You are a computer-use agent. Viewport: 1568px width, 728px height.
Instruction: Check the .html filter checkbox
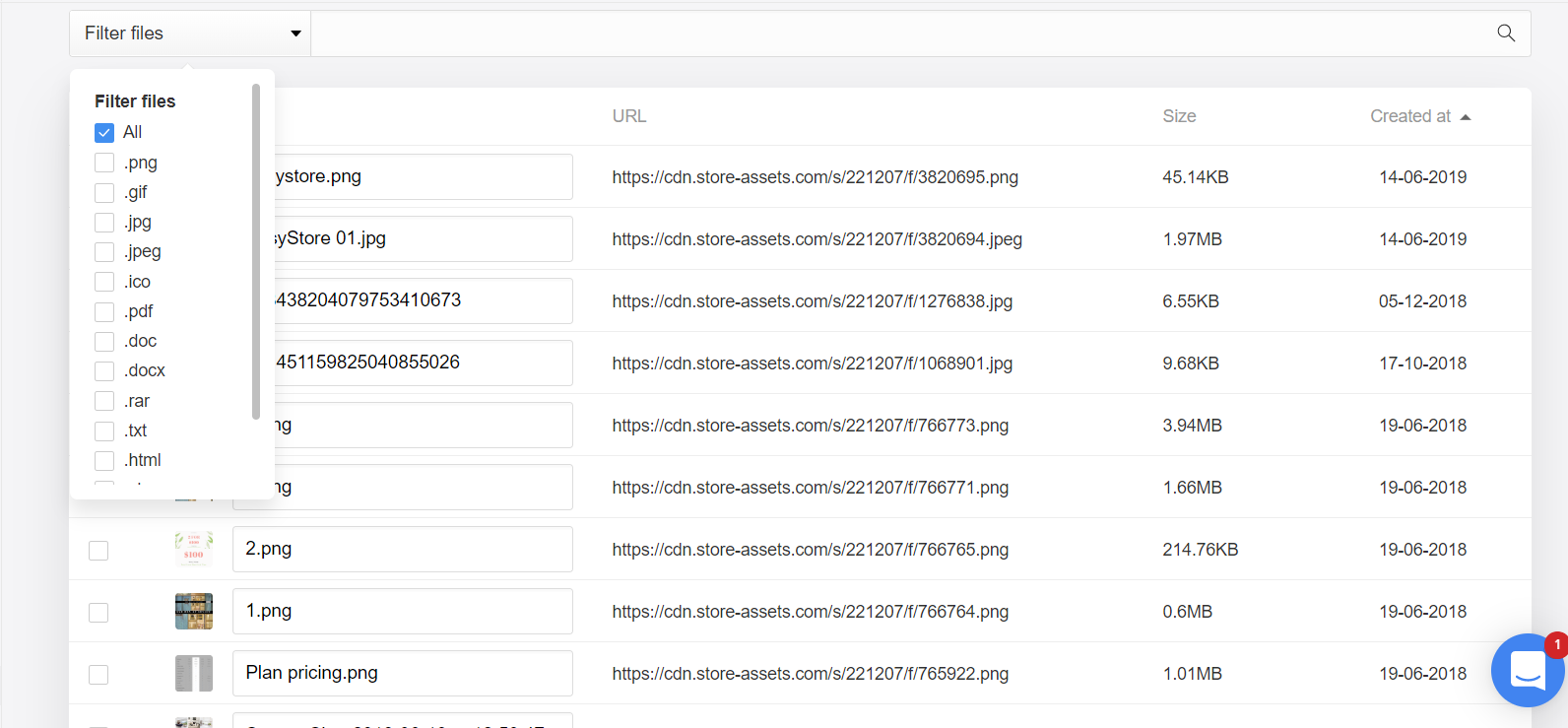point(104,461)
